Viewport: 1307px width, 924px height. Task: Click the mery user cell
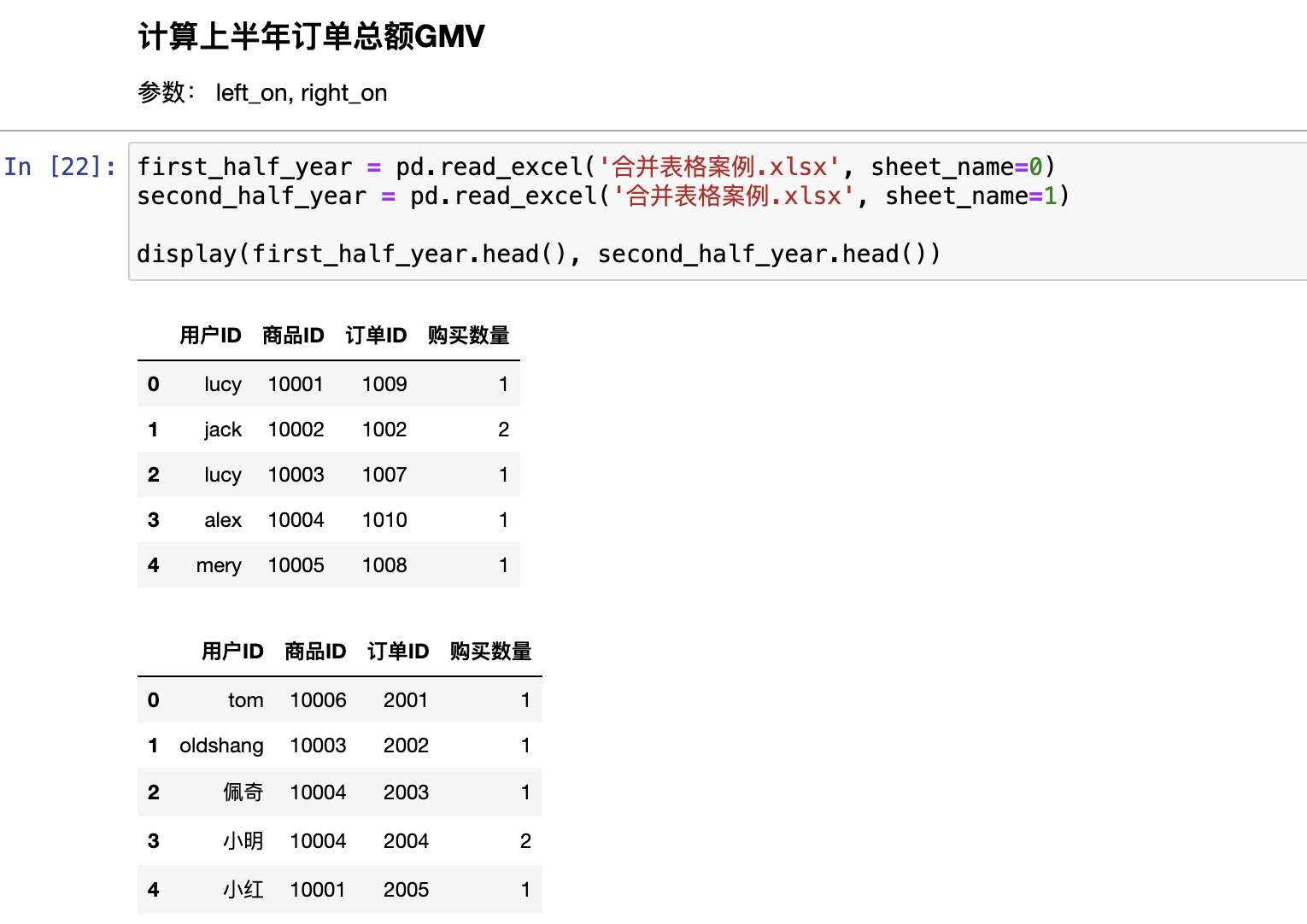pyautogui.click(x=219, y=565)
